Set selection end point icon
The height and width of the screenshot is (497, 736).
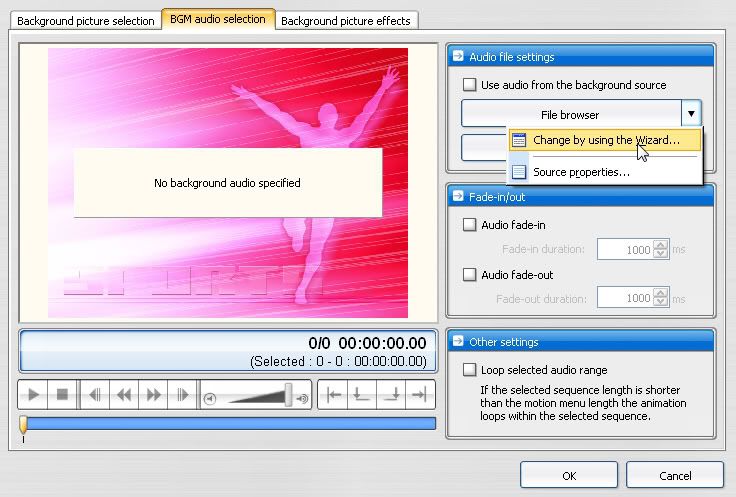click(392, 395)
